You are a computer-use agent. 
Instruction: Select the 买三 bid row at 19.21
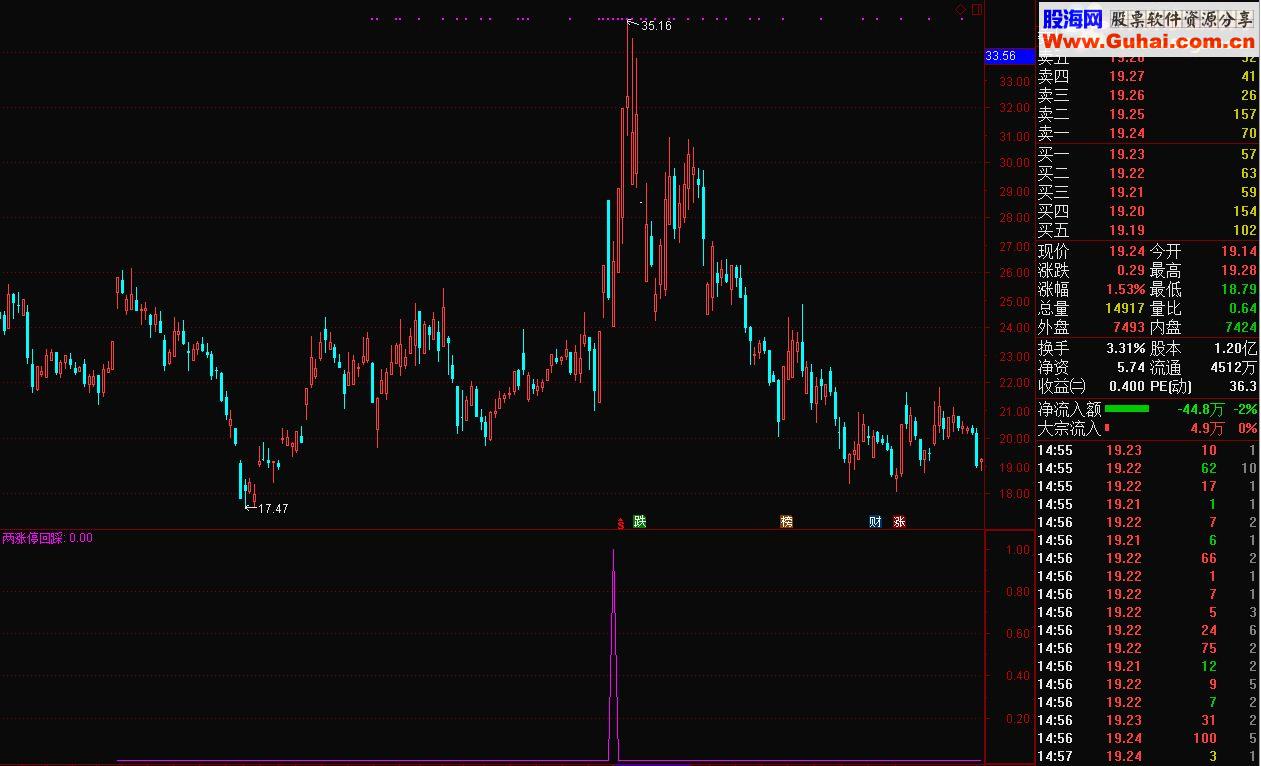point(1148,192)
